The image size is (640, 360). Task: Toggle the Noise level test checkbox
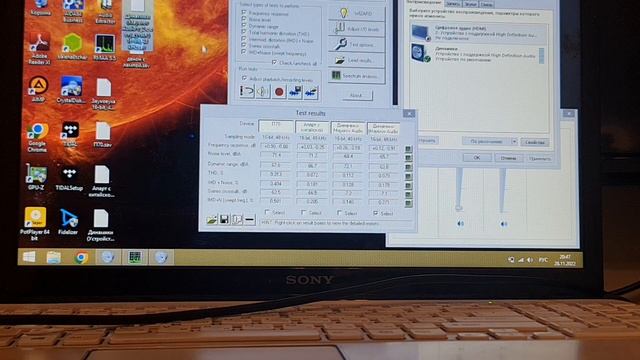244,19
